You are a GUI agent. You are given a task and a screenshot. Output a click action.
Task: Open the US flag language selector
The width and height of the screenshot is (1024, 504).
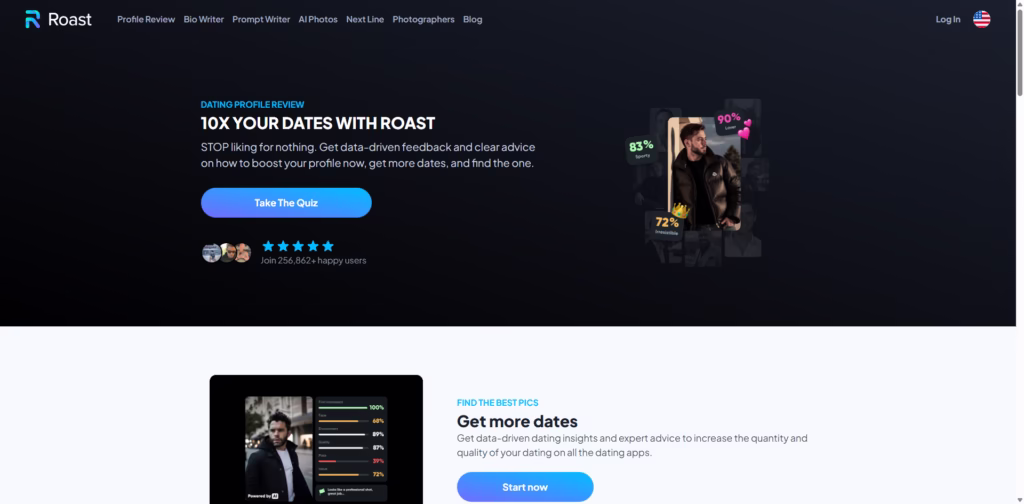(x=982, y=20)
